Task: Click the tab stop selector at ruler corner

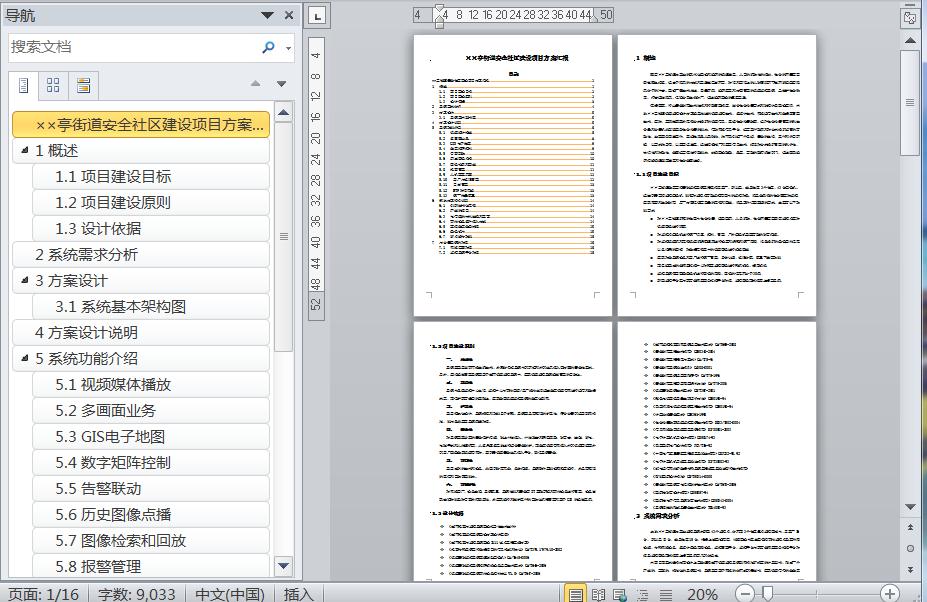Action: (317, 16)
